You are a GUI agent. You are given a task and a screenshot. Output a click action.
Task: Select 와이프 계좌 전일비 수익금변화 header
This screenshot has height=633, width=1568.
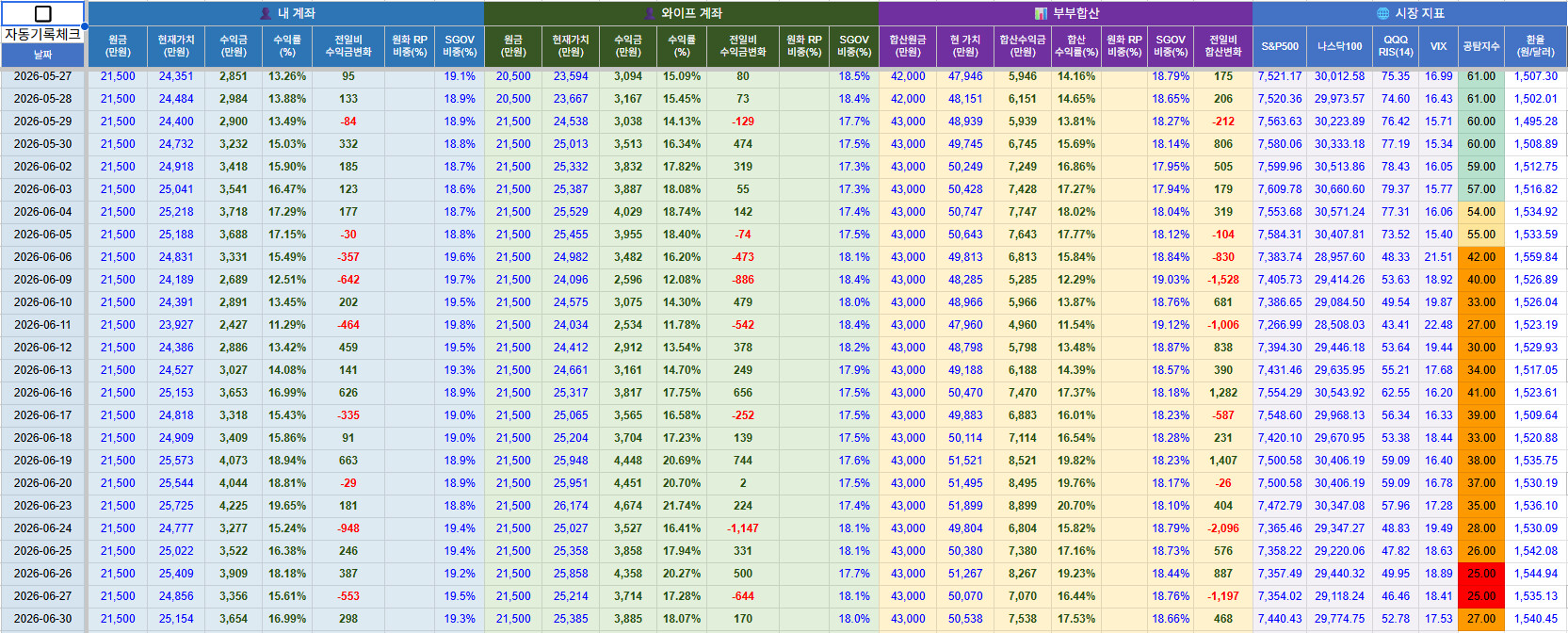pyautogui.click(x=743, y=46)
